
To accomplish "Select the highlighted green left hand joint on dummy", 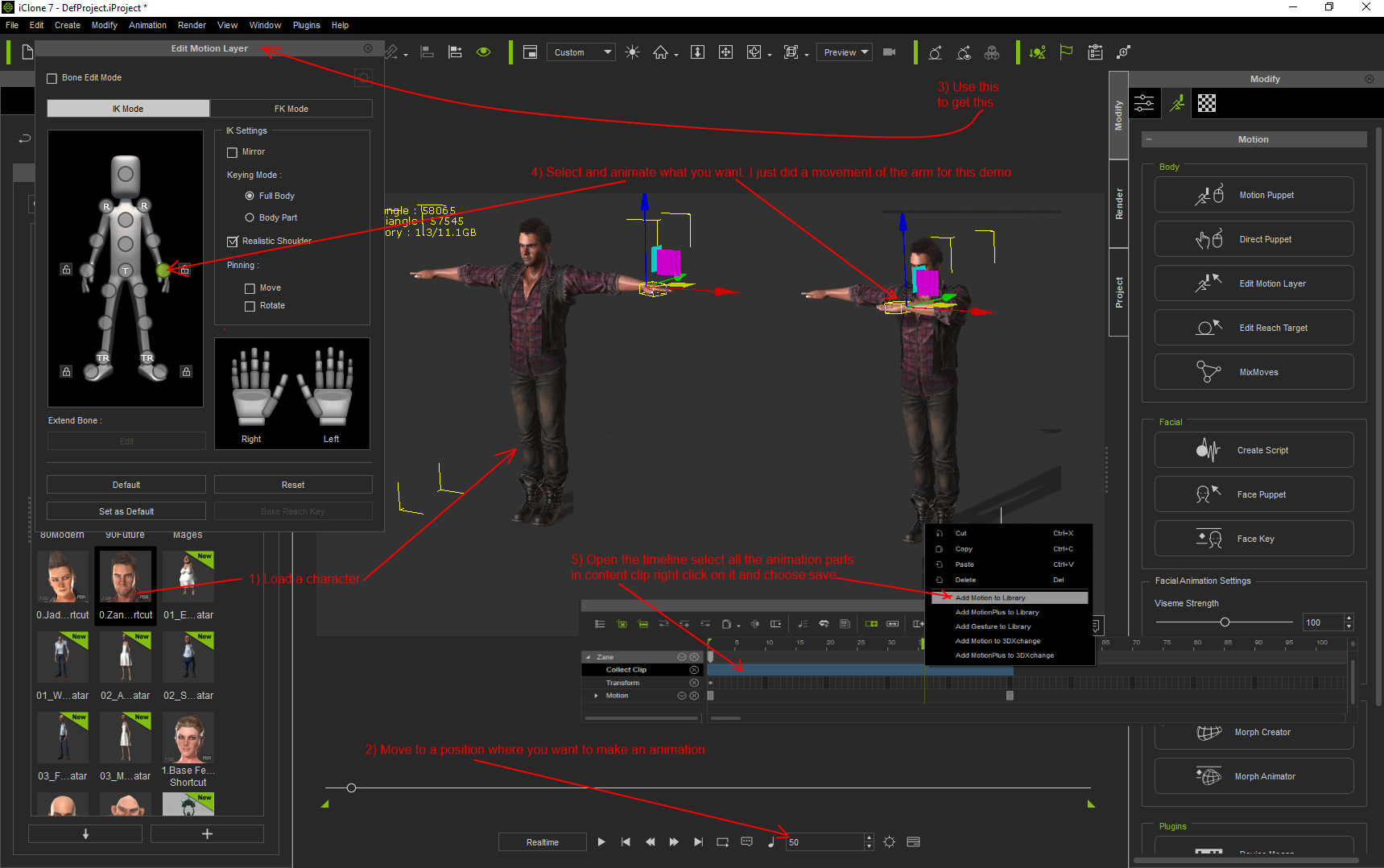I will pos(163,271).
